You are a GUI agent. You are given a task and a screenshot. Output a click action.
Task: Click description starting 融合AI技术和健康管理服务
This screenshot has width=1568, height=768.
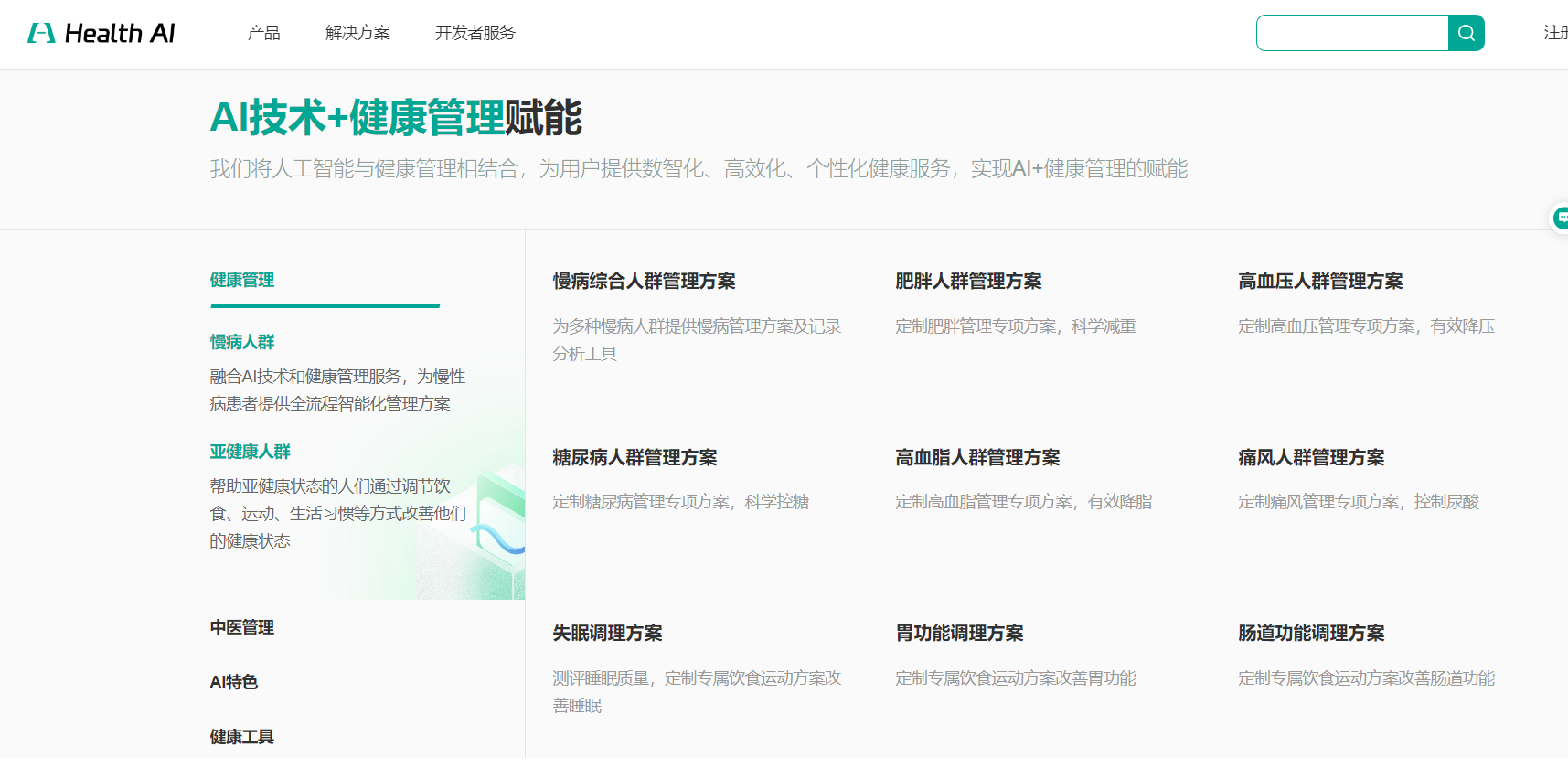337,390
